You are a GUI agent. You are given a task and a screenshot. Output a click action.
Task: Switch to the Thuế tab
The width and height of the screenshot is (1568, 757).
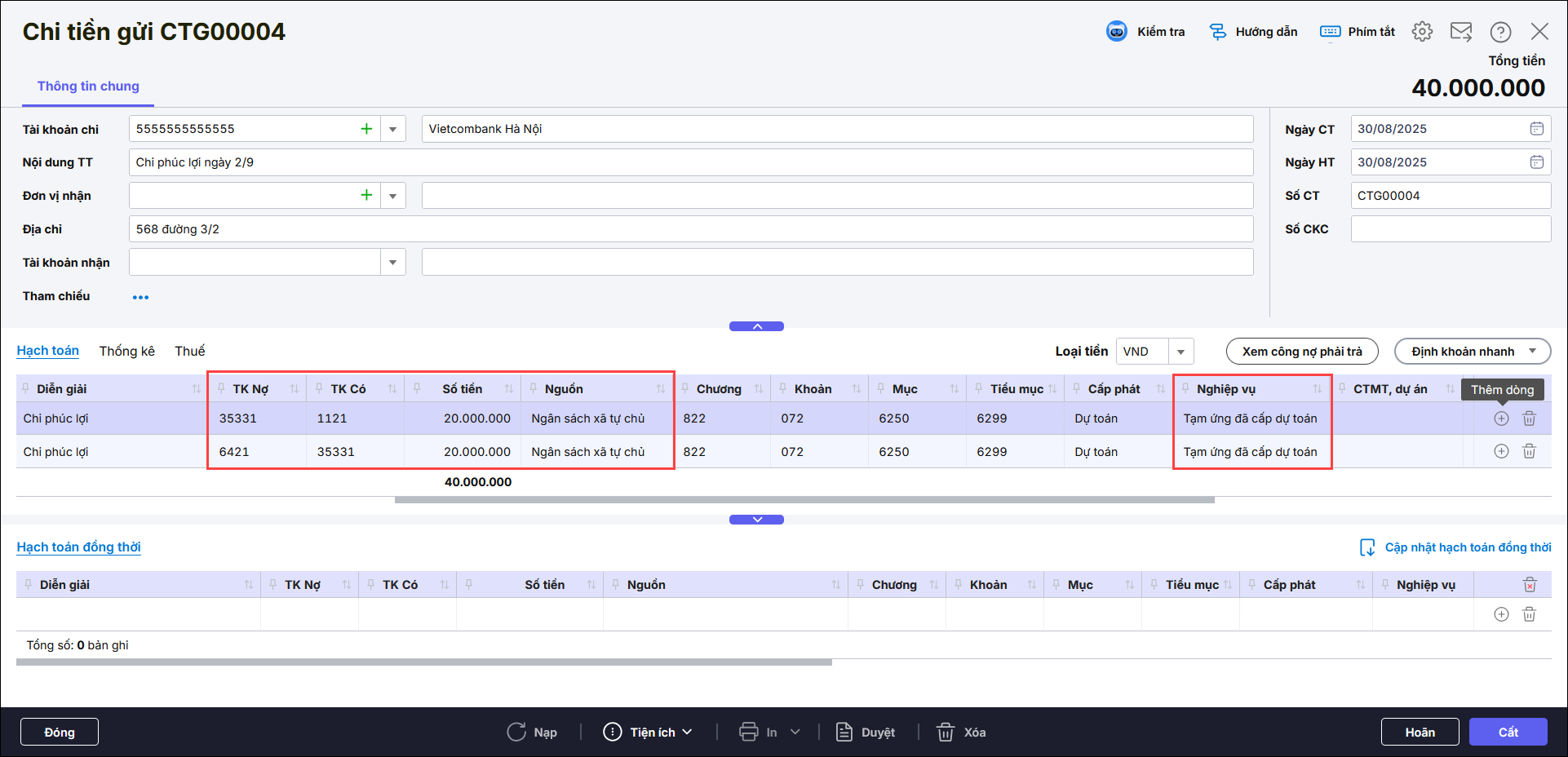coord(189,351)
